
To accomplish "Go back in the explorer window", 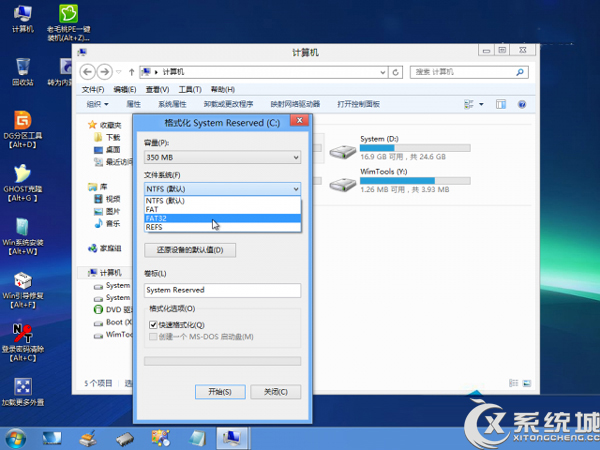I will pyautogui.click(x=88, y=72).
